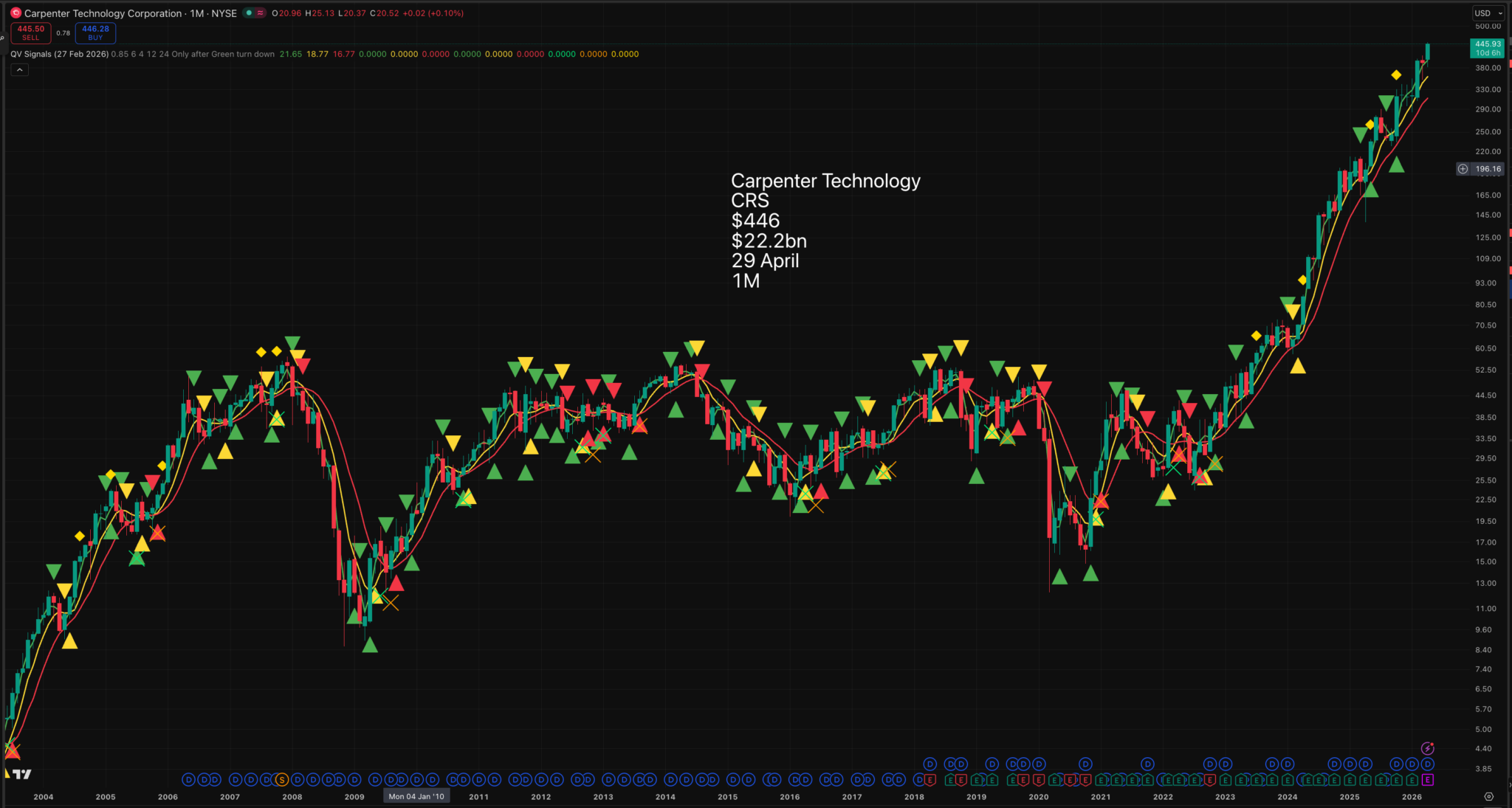Click the plus icon beside 196.16 price
The image size is (1512, 808).
click(1463, 169)
